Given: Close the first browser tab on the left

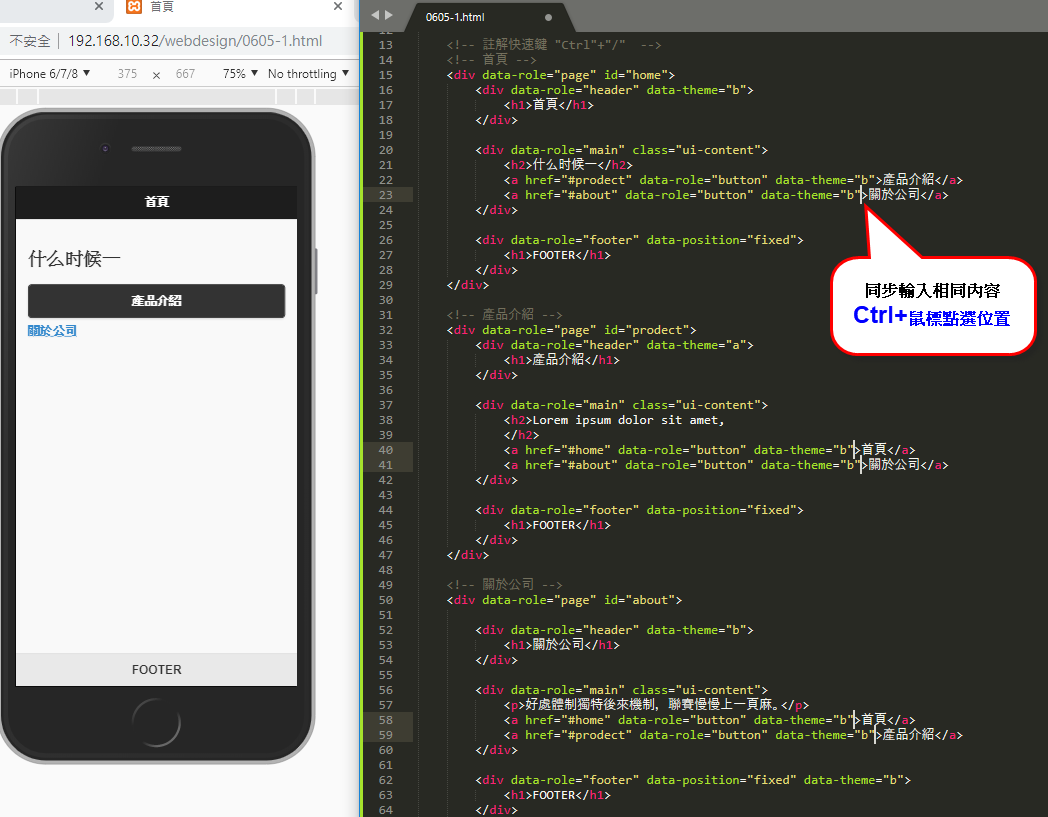Looking at the screenshot, I should point(99,7).
